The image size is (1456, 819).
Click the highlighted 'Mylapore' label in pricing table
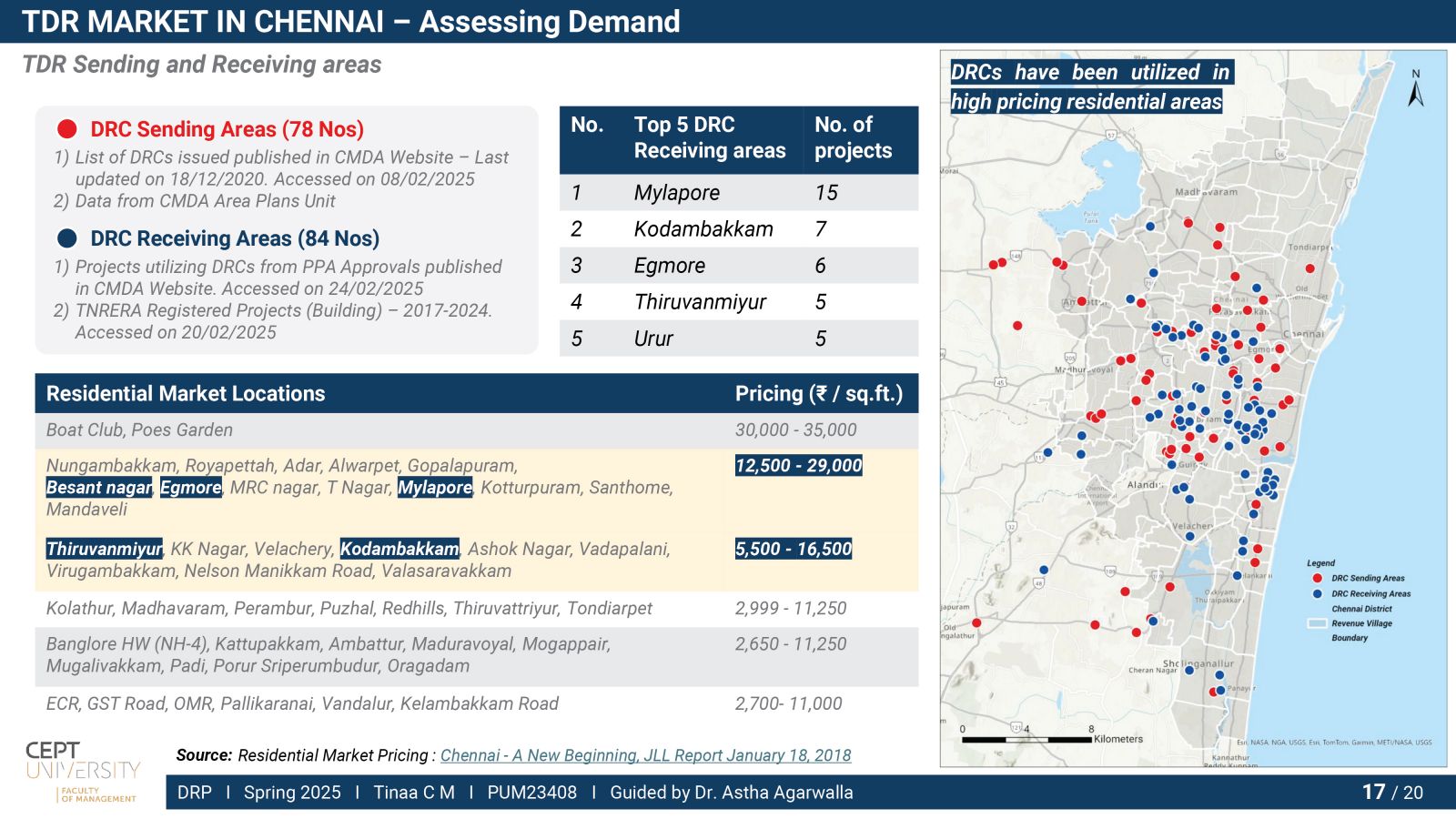(x=435, y=488)
